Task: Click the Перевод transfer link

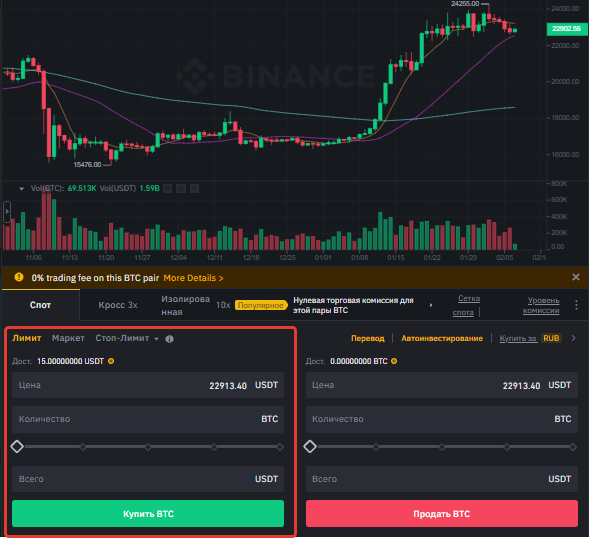Action: click(368, 339)
